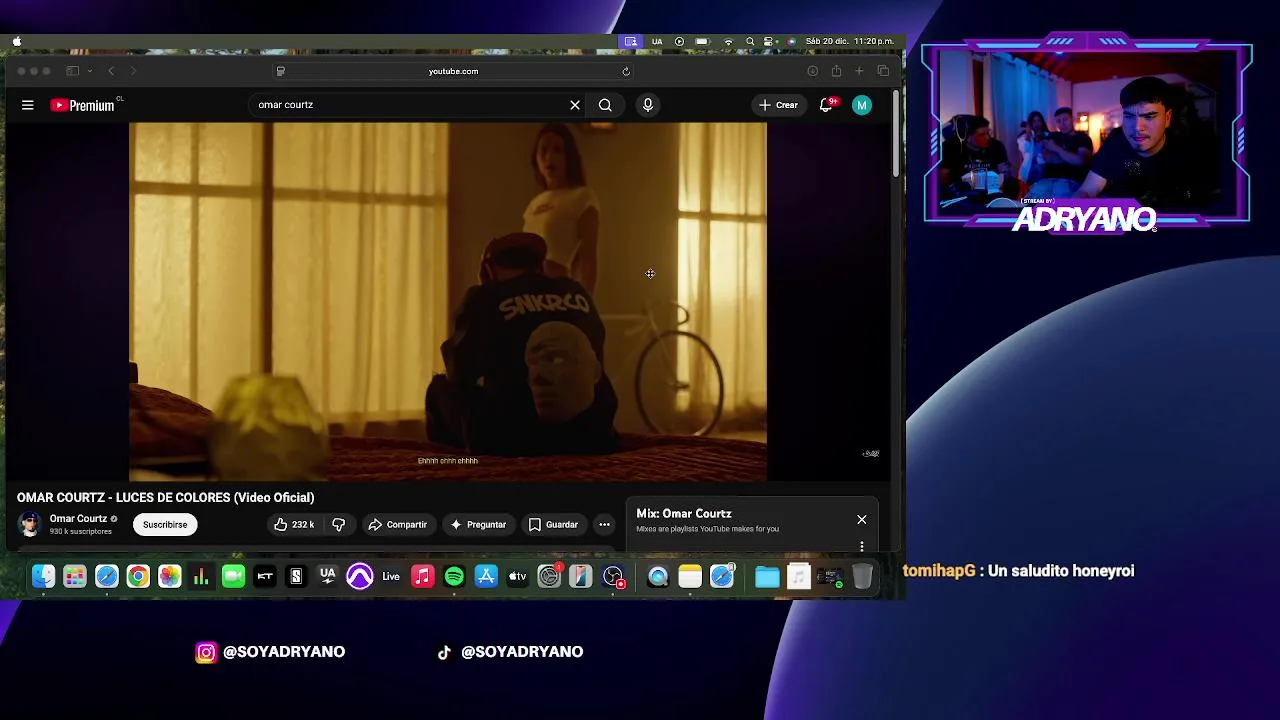The image size is (1280, 720).
Task: Go to YouTube Premium home logo
Action: [83, 105]
